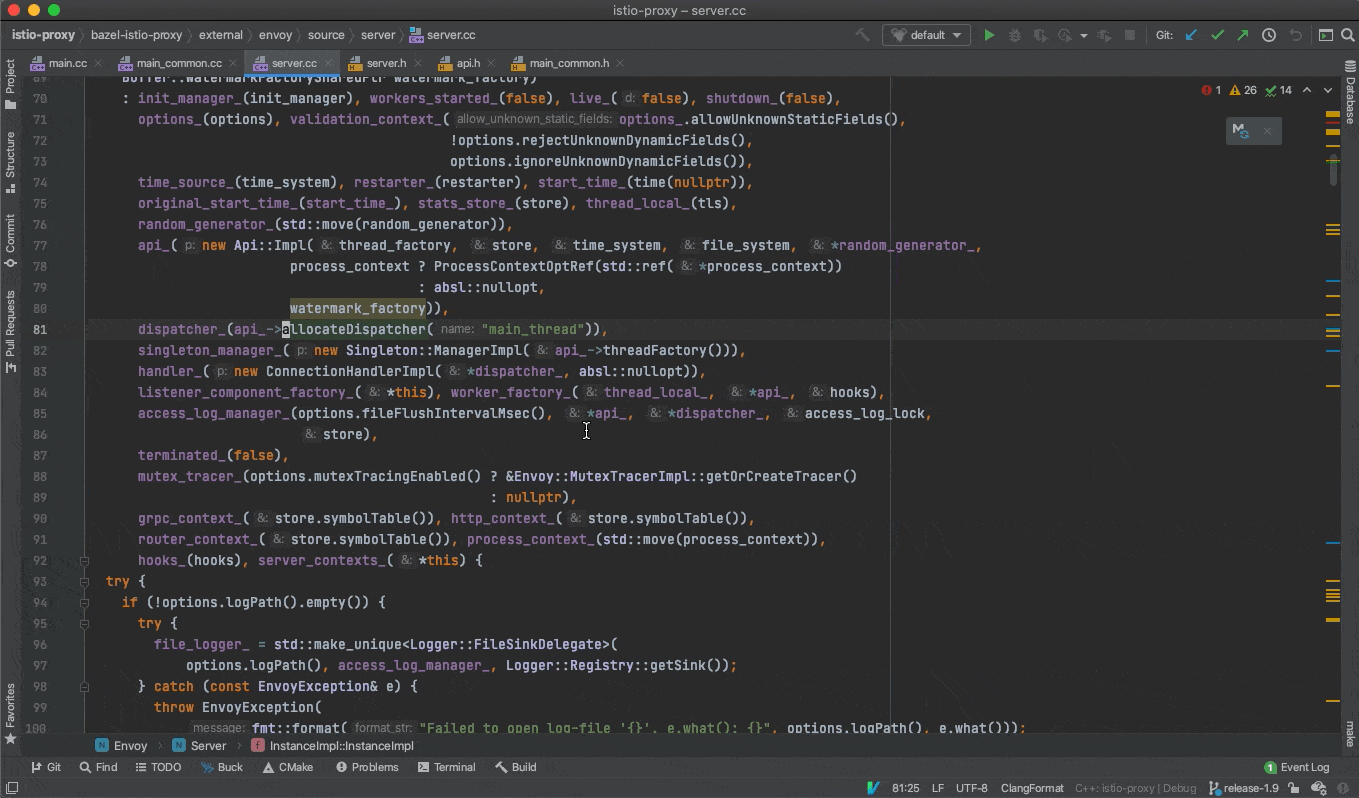Push commits with the green Git arrow
The height and width of the screenshot is (798, 1359).
(1242, 35)
